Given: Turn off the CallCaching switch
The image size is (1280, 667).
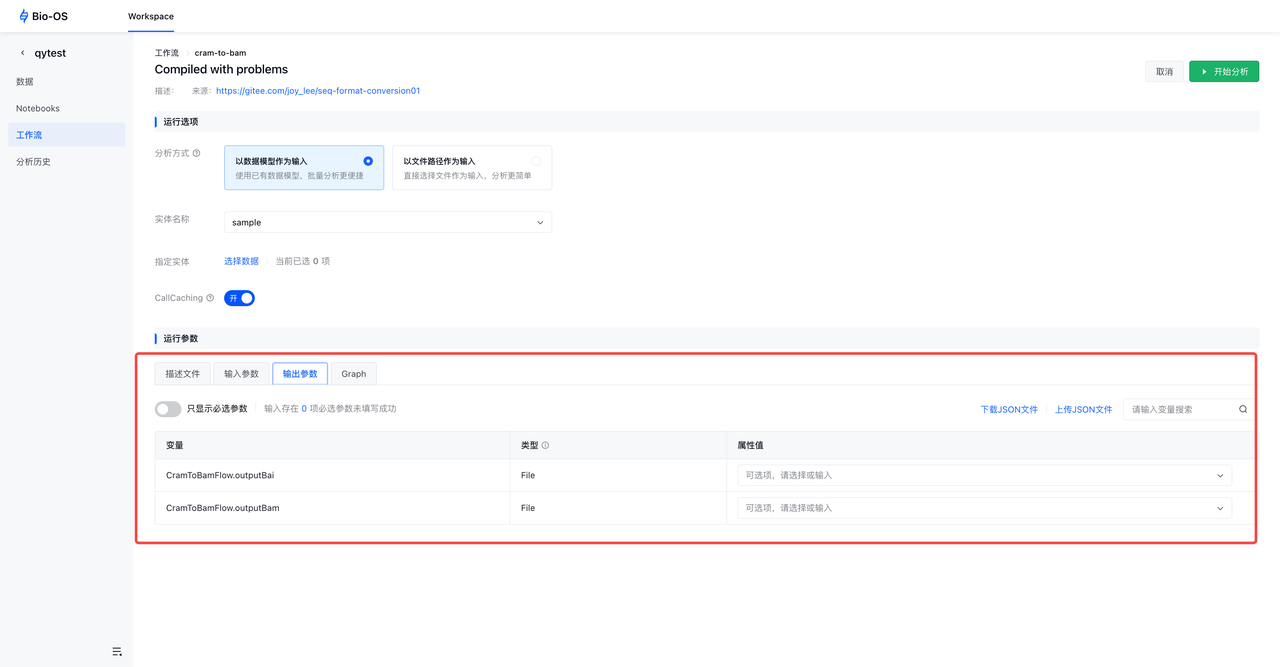Looking at the screenshot, I should point(240,298).
